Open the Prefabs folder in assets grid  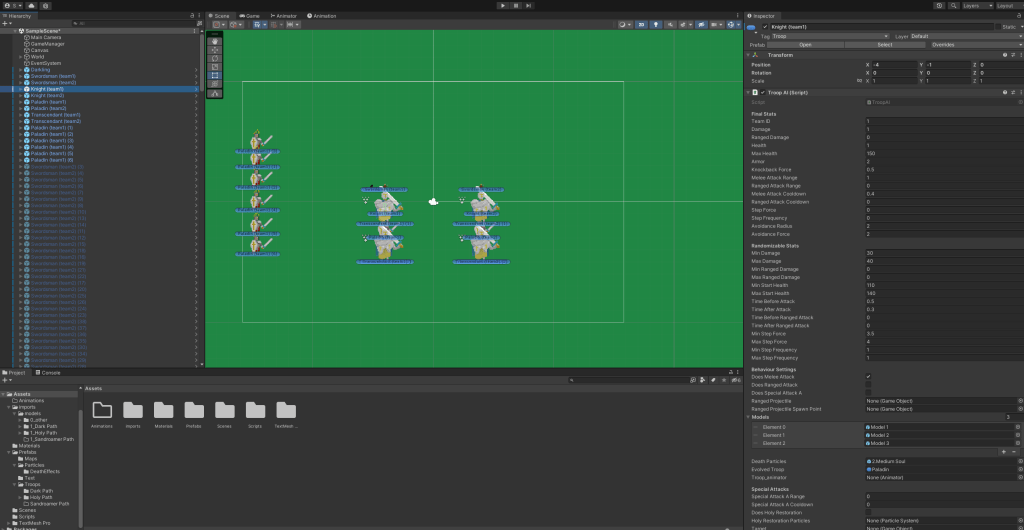point(194,414)
